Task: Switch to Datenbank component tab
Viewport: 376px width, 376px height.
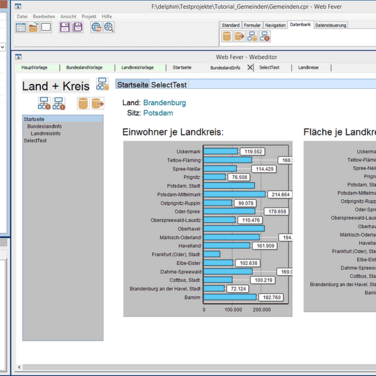Action: coord(300,25)
